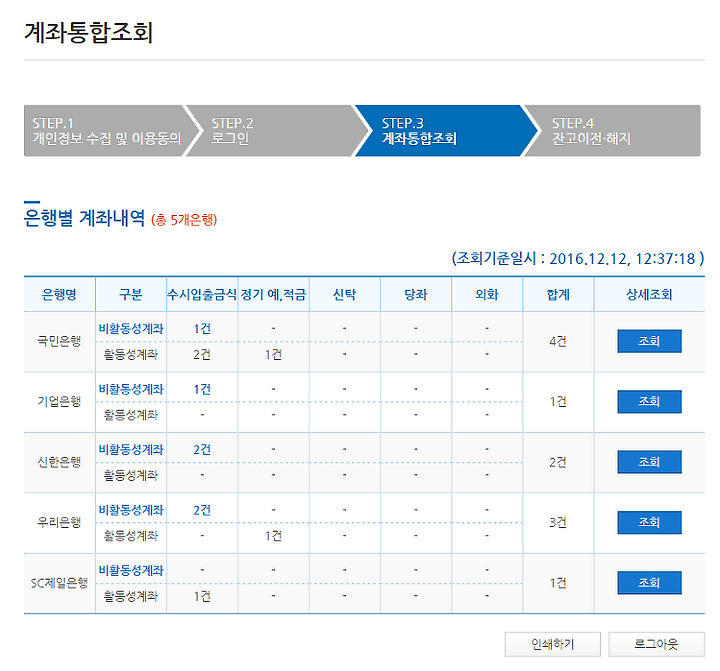Open 비활동성계좌 link in 우리은행 row

coord(131,510)
